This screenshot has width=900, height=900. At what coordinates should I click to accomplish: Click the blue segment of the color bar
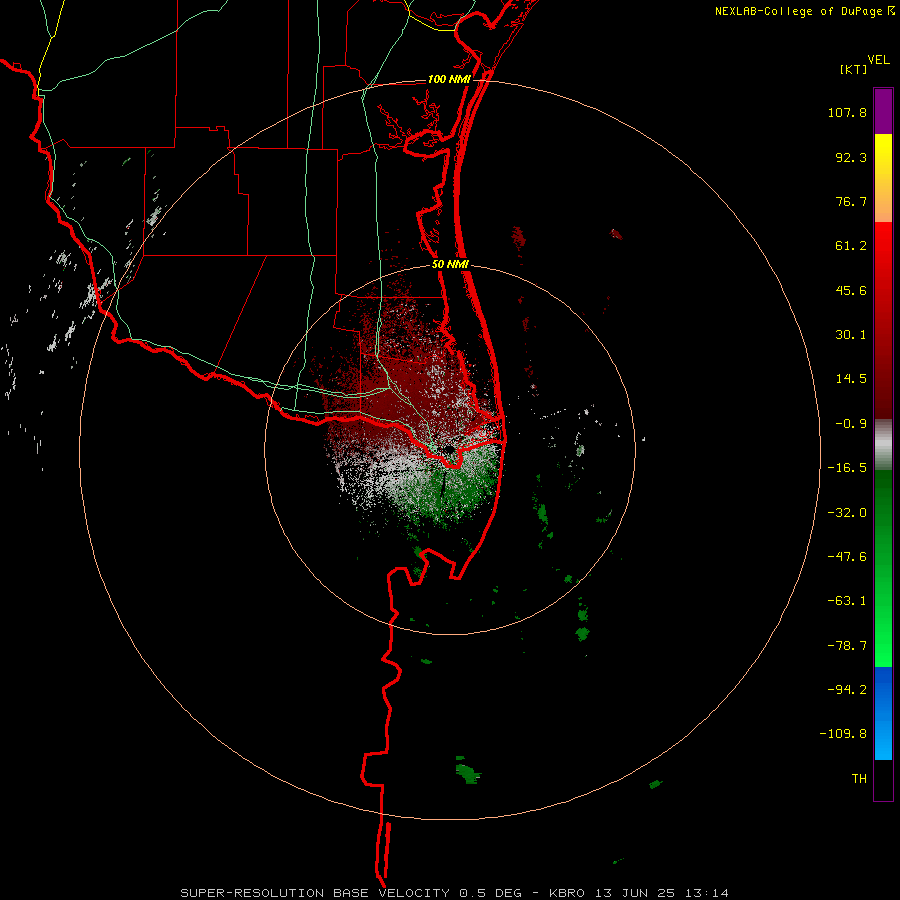[x=883, y=713]
